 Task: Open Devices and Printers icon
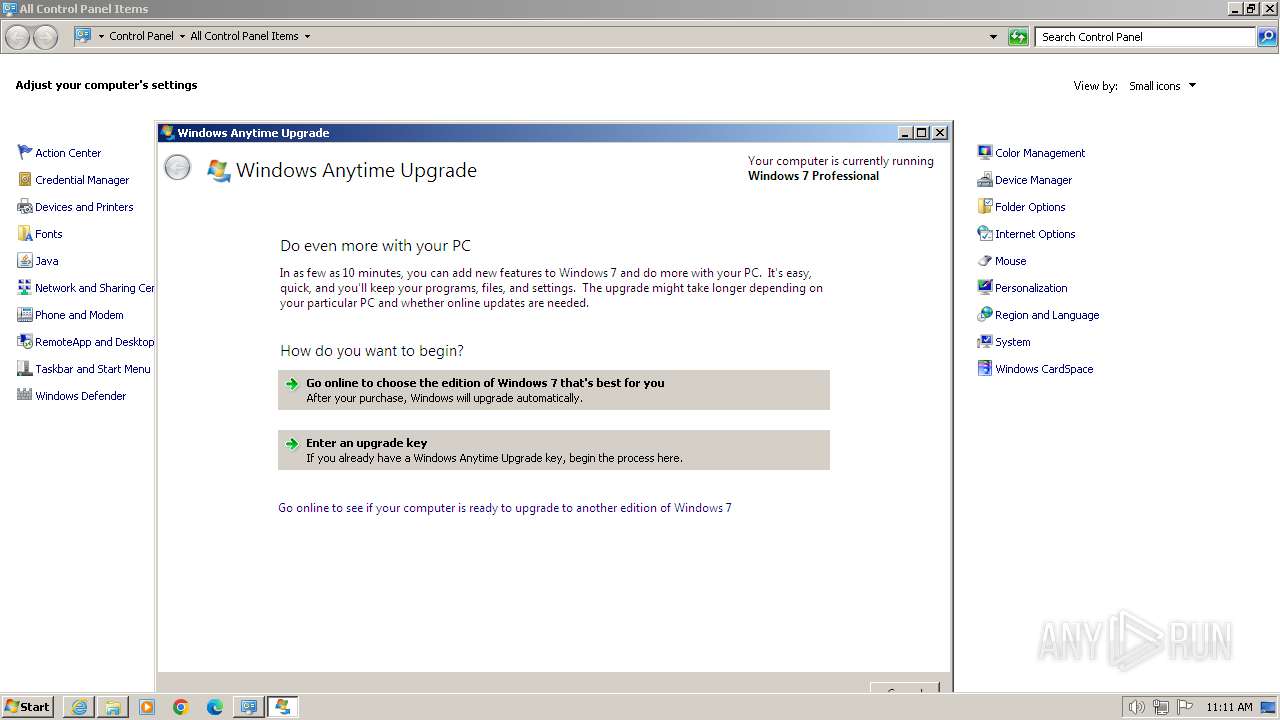(x=25, y=206)
